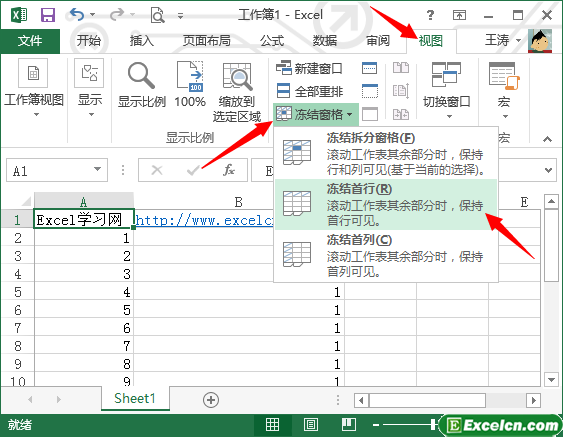Click the Unhide window icon
This screenshot has height=437, width=563.
[x=369, y=114]
